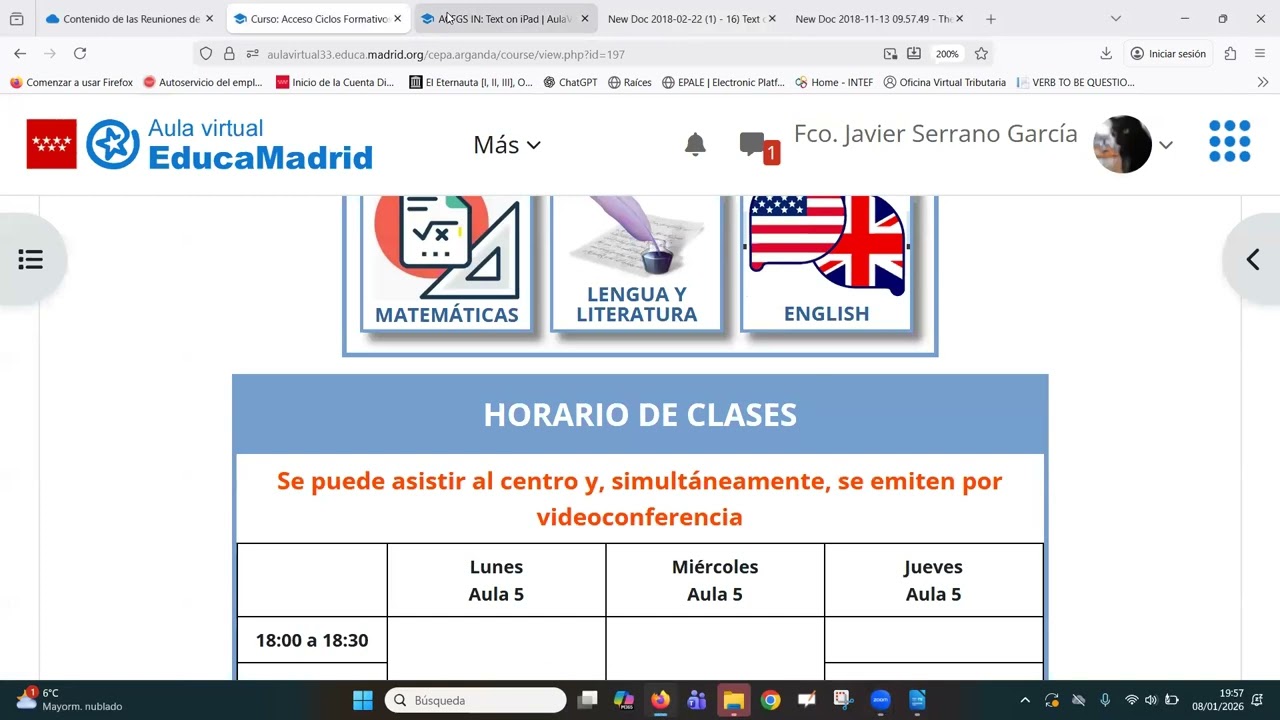
Task: Open Raíces bookmark
Action: point(630,82)
